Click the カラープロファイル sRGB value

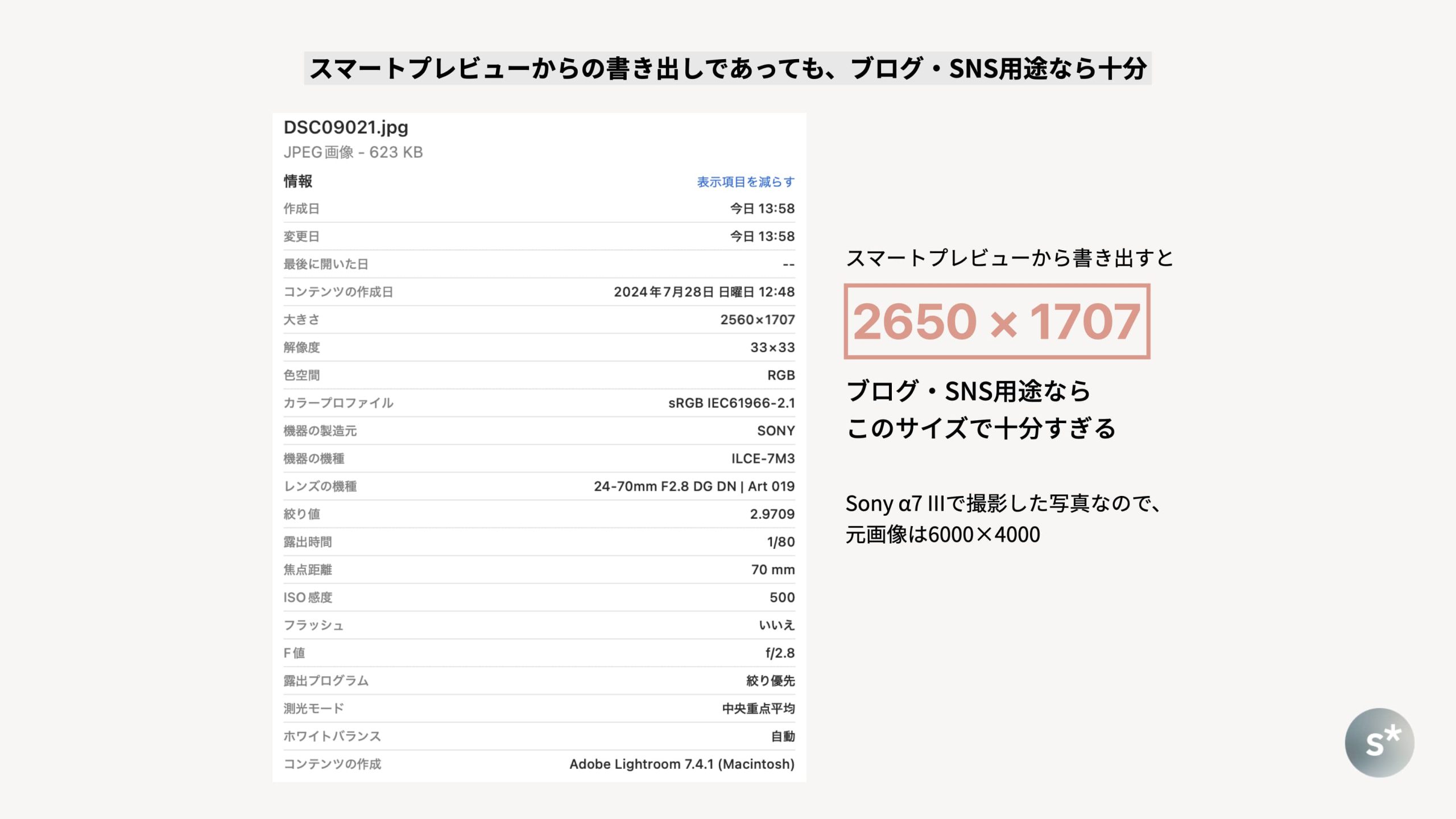(731, 403)
